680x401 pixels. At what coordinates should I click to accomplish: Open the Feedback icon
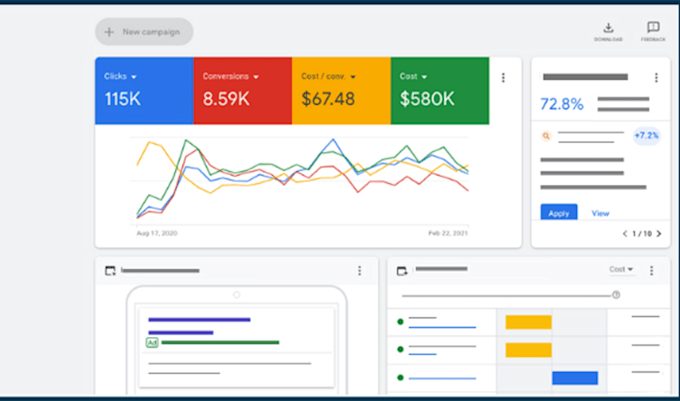point(653,28)
